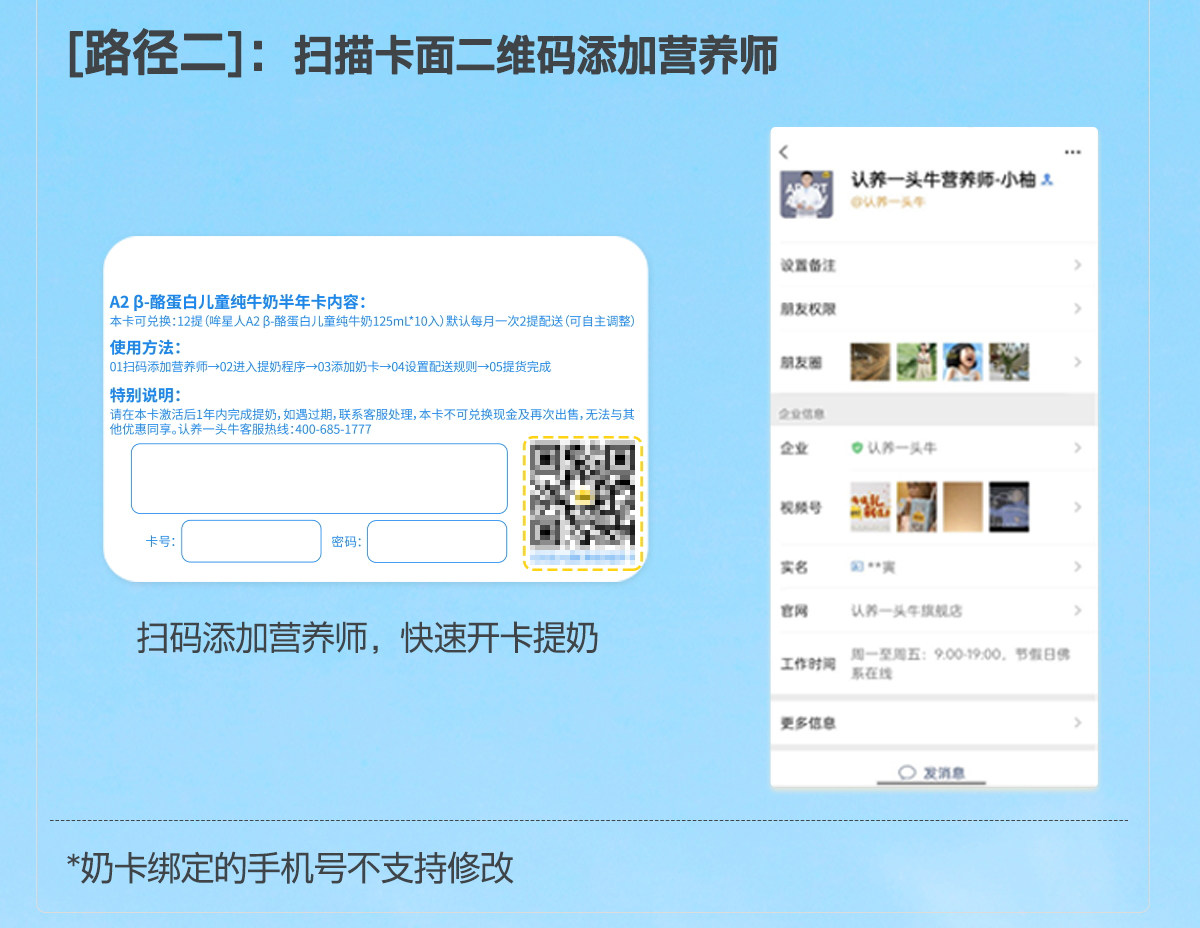Click the note 奶卡绑定的手机号不支持修改
The image size is (1200, 928).
290,867
